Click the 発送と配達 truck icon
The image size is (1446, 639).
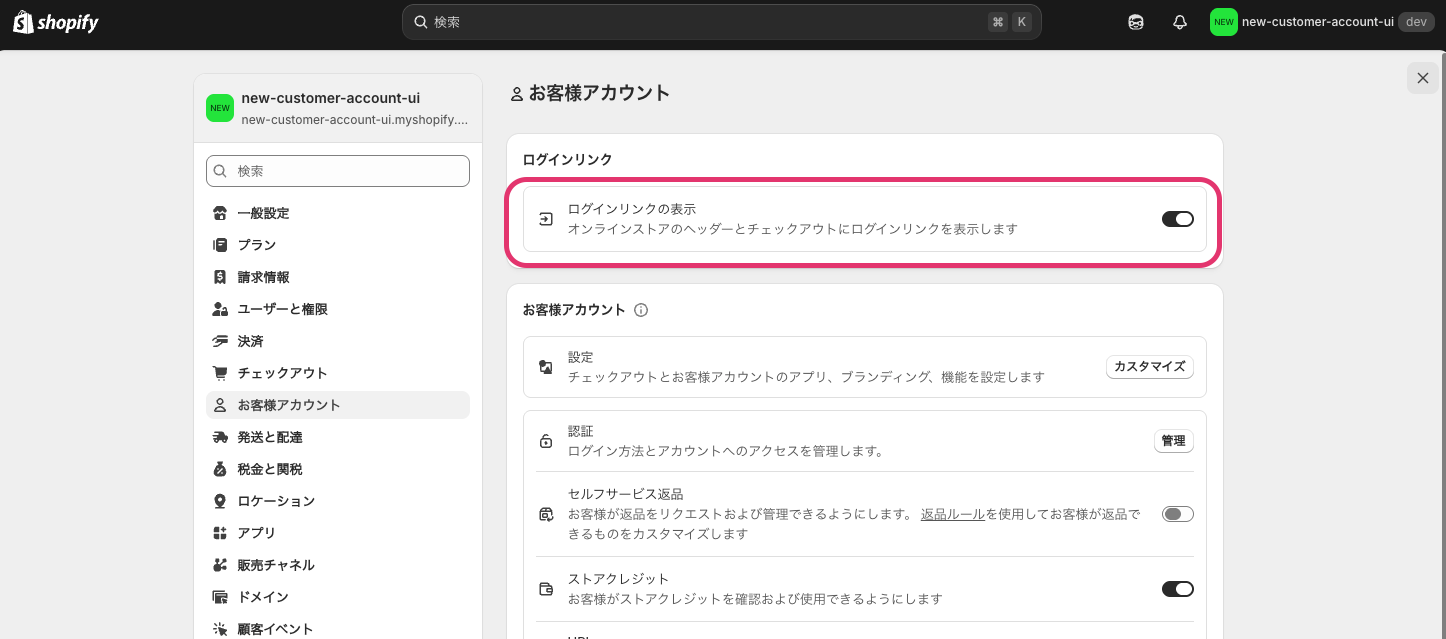[x=220, y=437]
